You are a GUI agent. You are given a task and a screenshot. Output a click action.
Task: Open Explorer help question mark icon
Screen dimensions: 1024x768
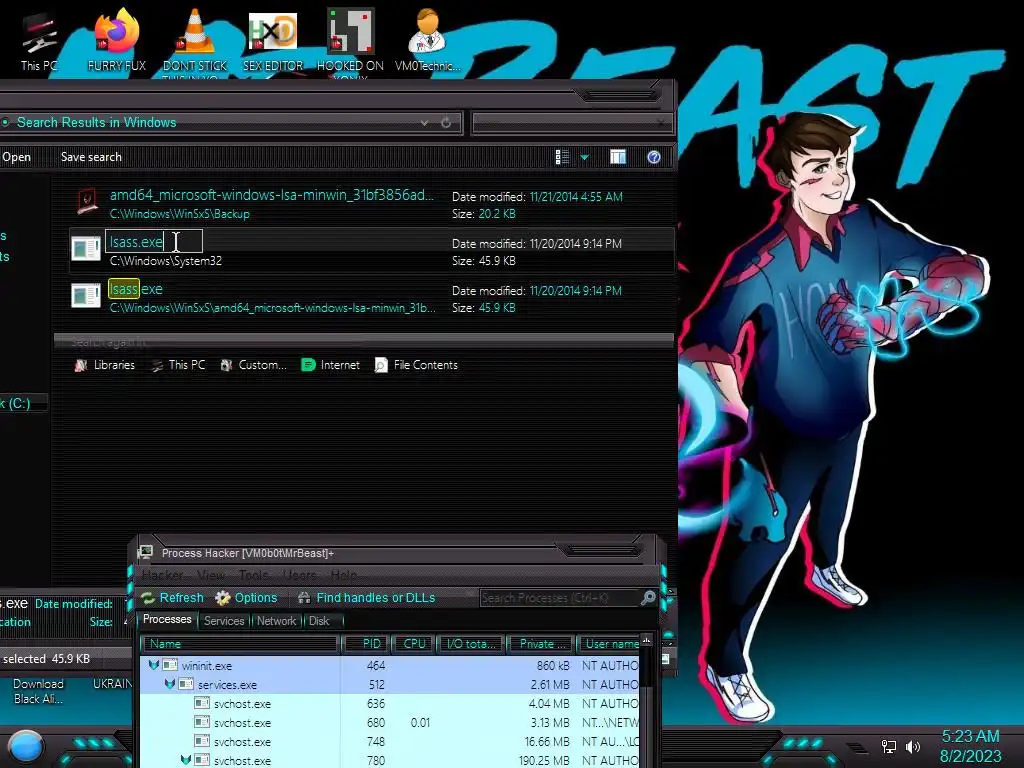pyautogui.click(x=654, y=157)
